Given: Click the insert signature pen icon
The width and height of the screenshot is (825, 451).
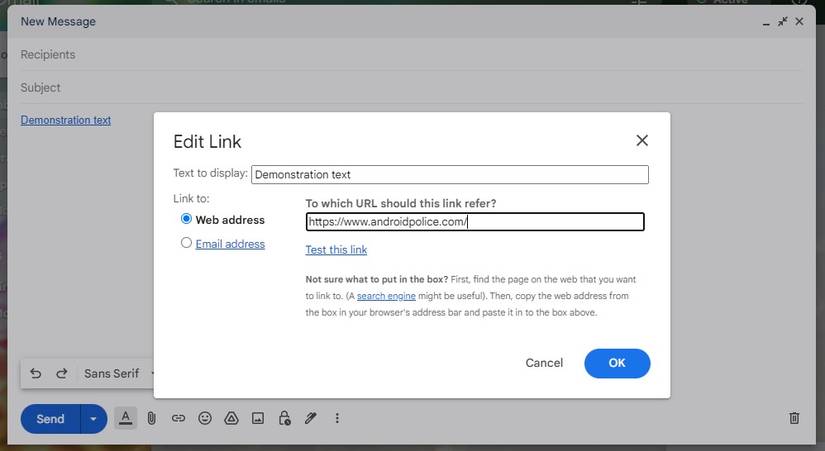Looking at the screenshot, I should point(311,418).
